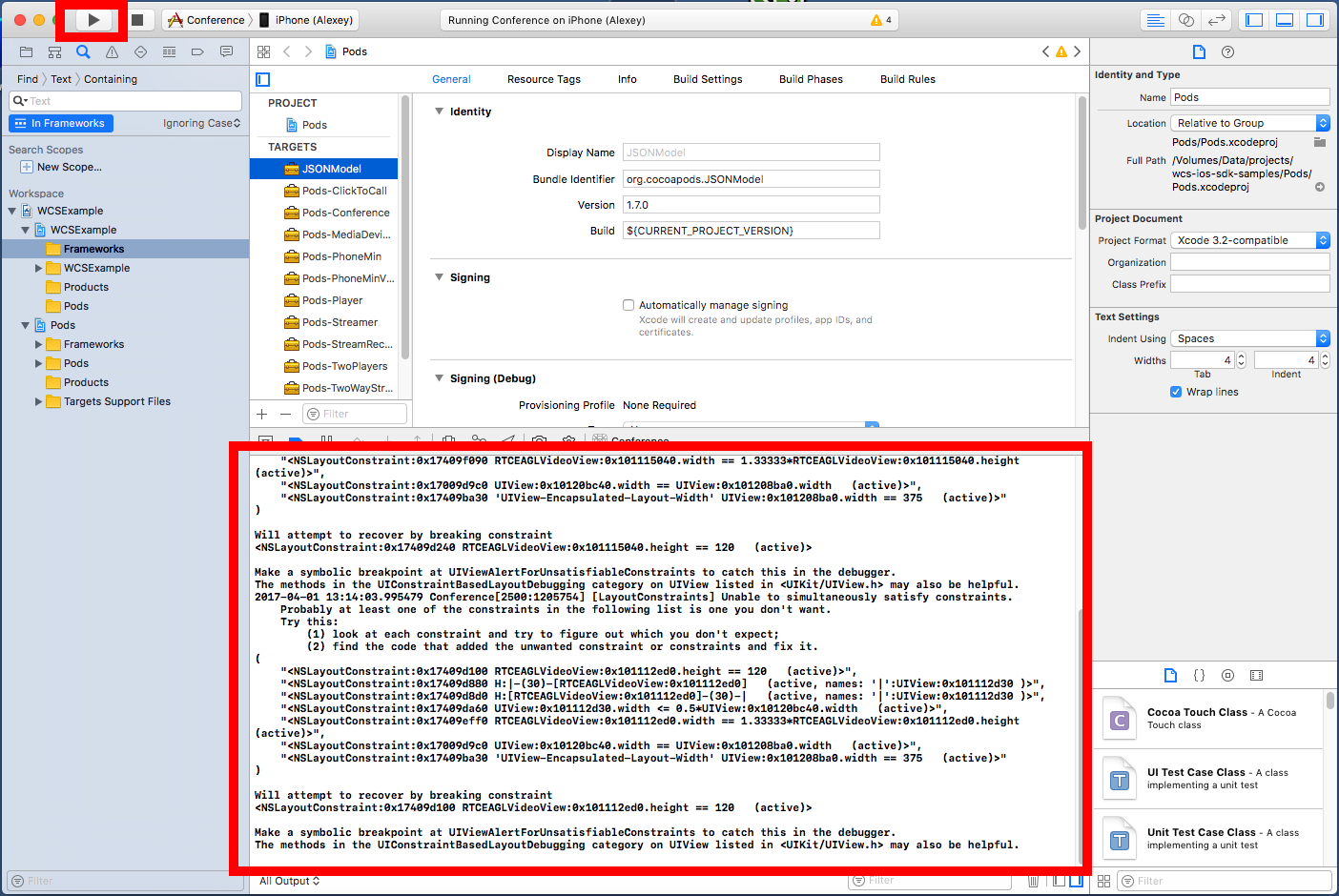Add a new target with plus button

262,414
